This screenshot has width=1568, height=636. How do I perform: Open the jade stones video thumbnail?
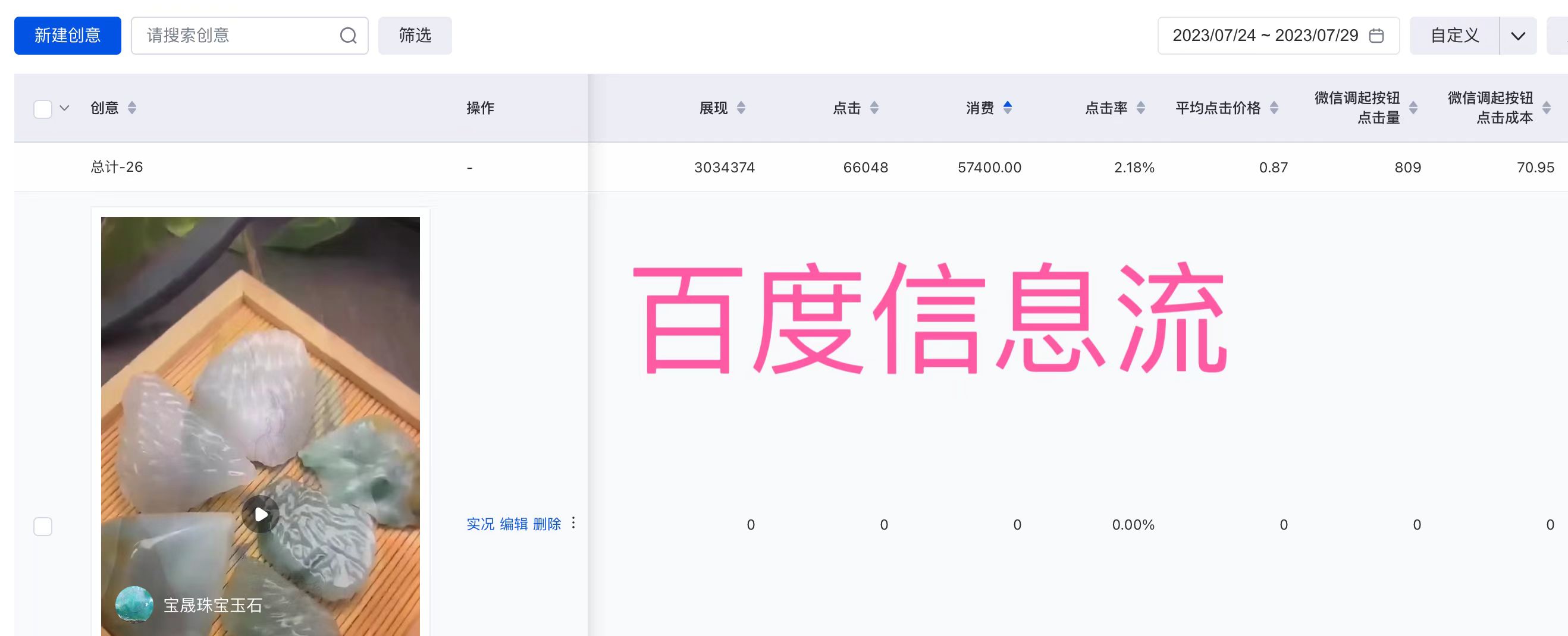pyautogui.click(x=261, y=426)
